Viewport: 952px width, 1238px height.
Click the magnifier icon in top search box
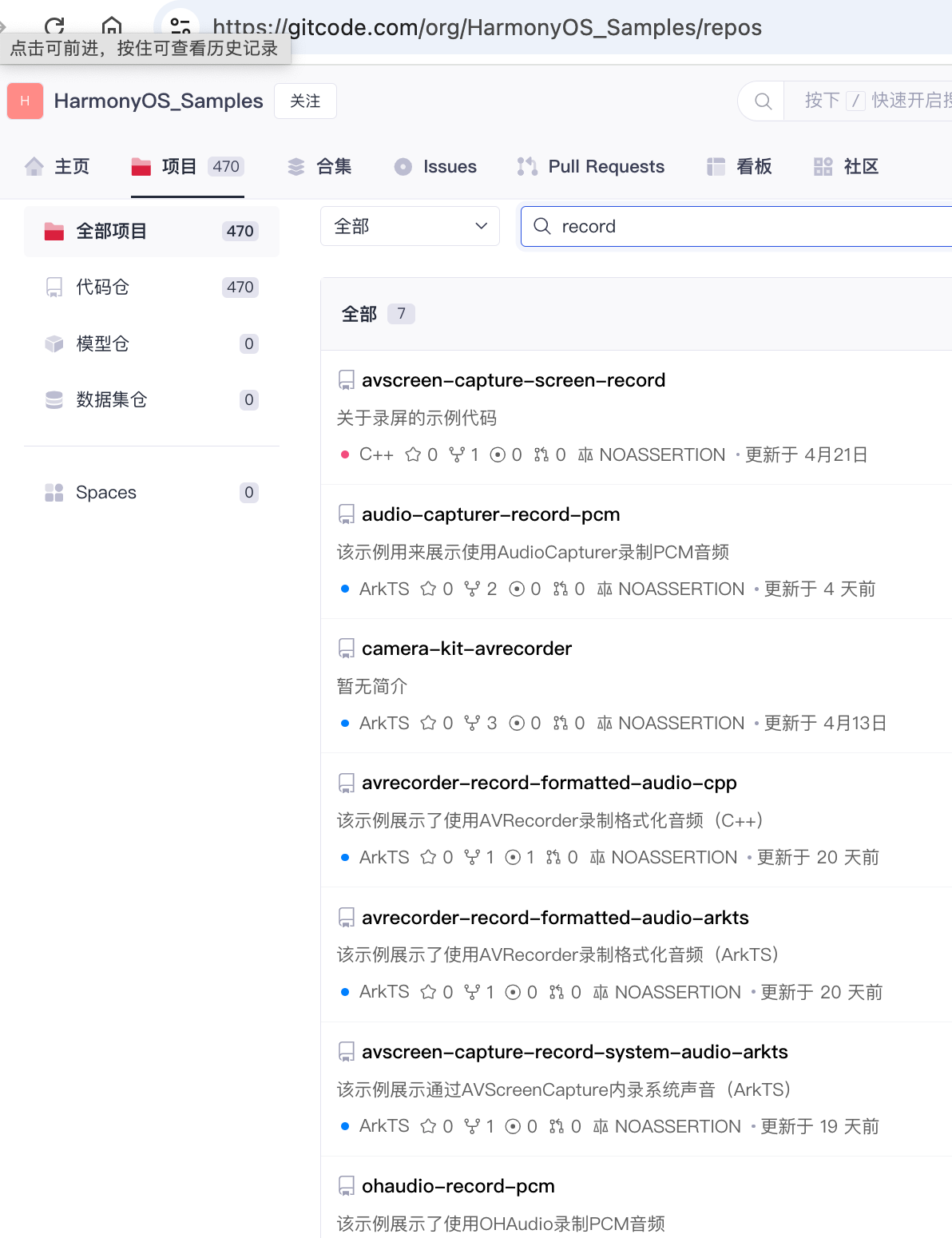point(764,101)
